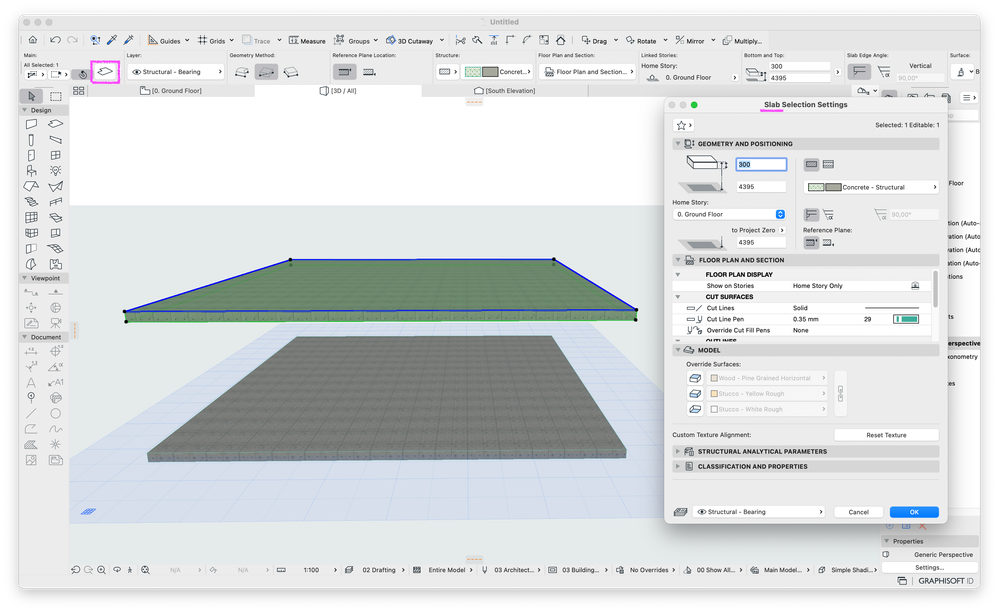Click the Home icon in the toolbar

pos(32,40)
